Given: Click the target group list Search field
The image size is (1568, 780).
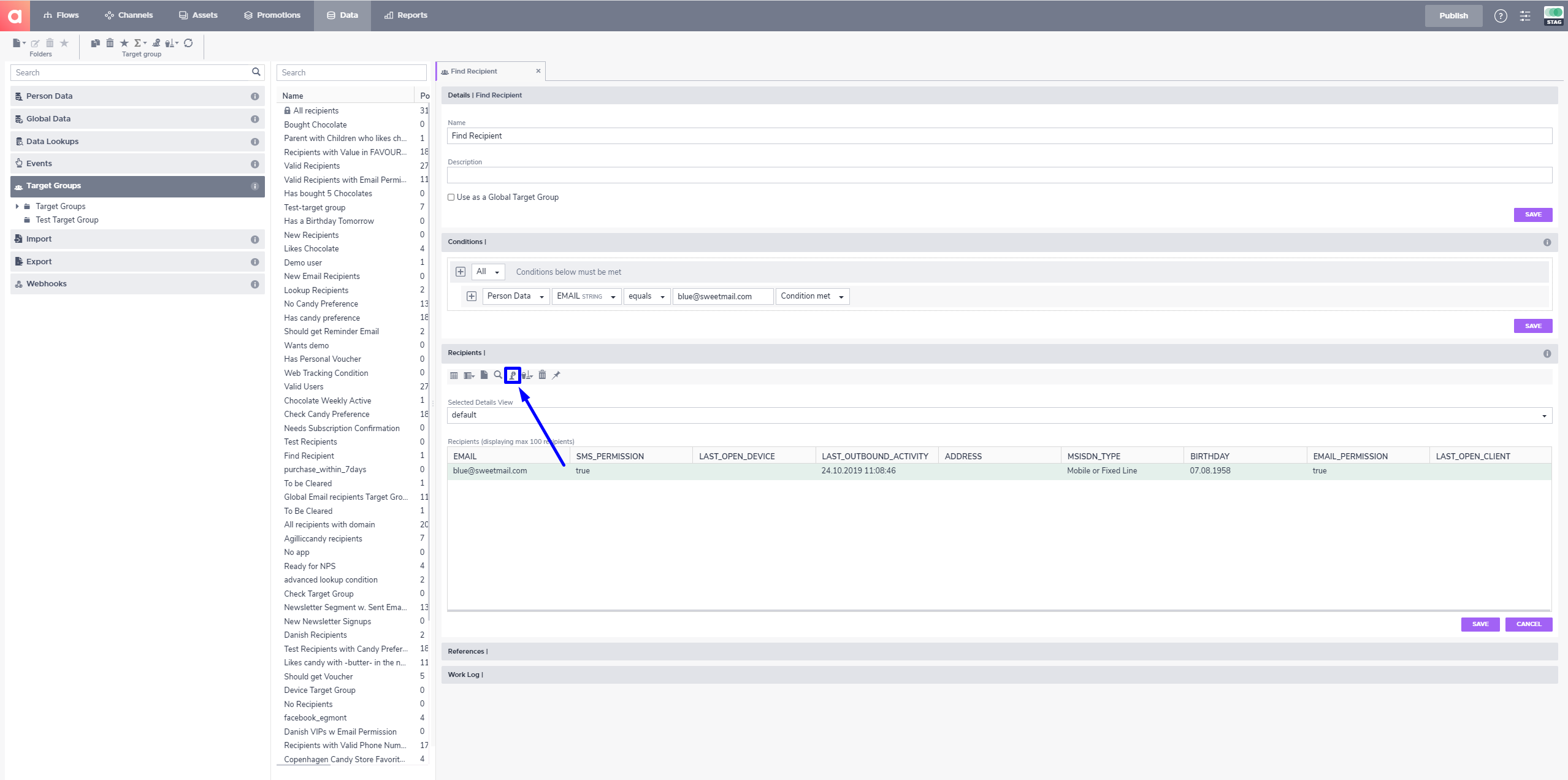Looking at the screenshot, I should (351, 72).
